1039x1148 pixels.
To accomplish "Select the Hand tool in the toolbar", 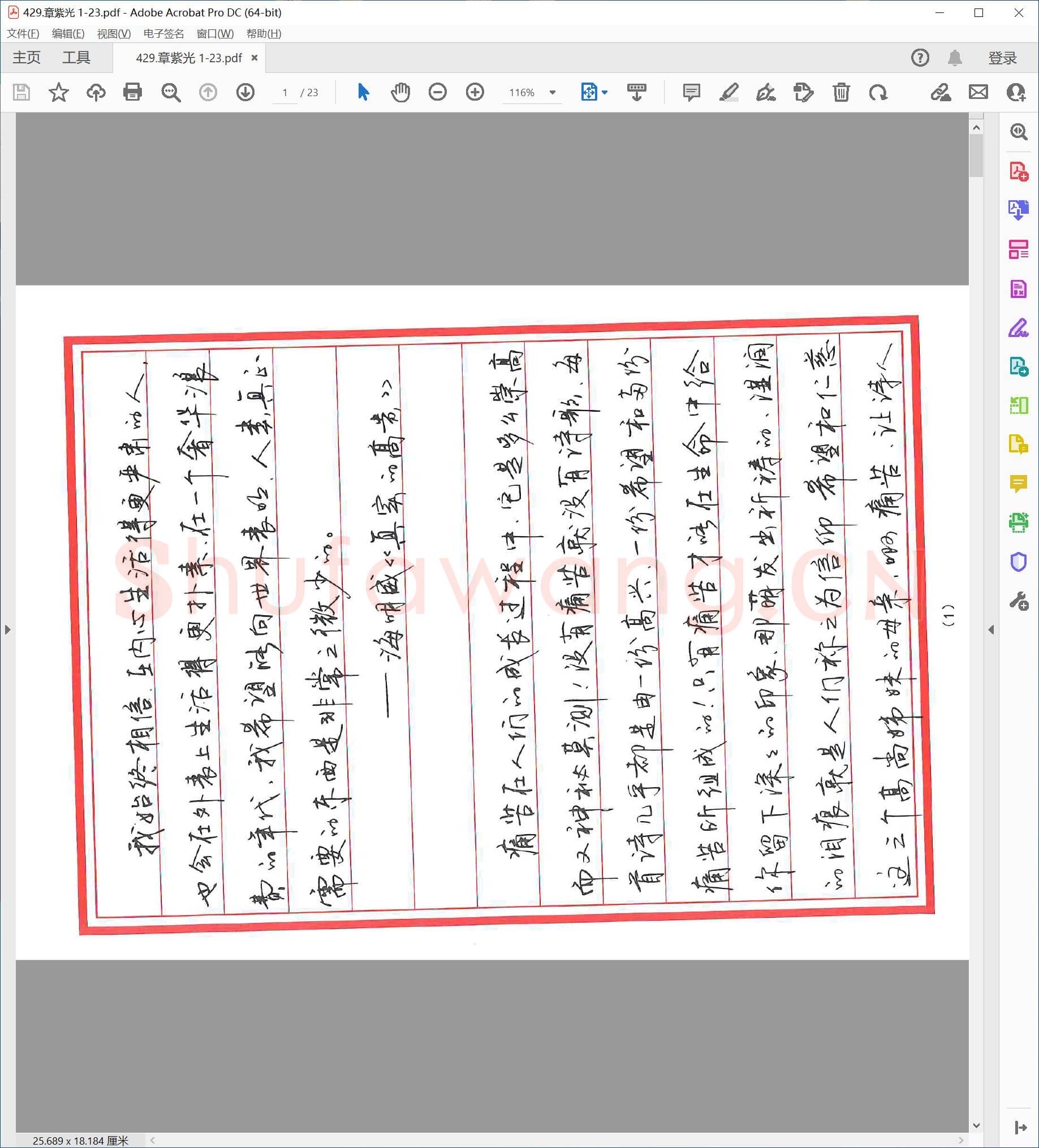I will click(x=400, y=92).
